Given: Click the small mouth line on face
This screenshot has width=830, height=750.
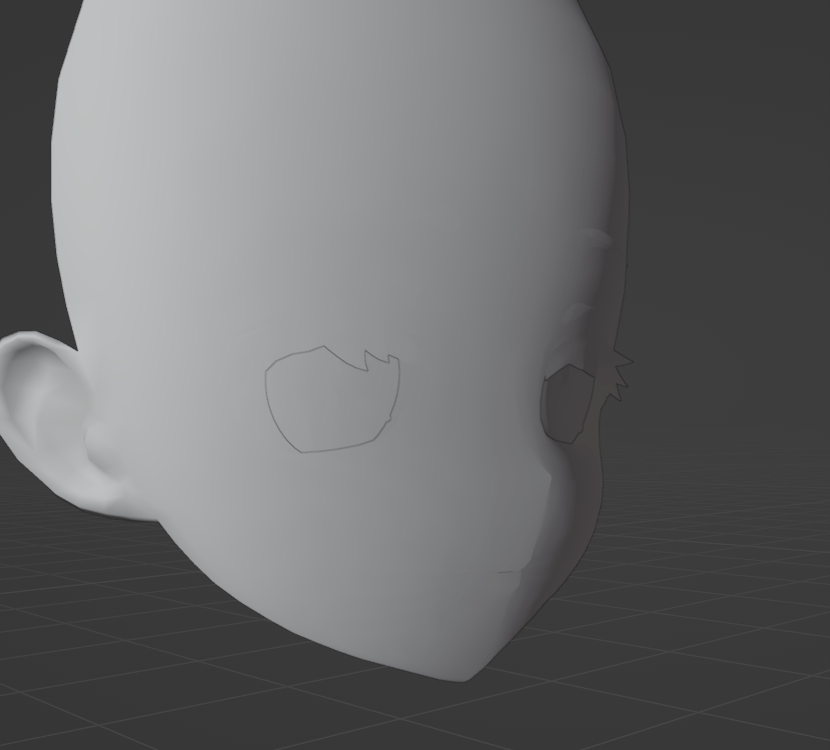Looking at the screenshot, I should [507, 572].
